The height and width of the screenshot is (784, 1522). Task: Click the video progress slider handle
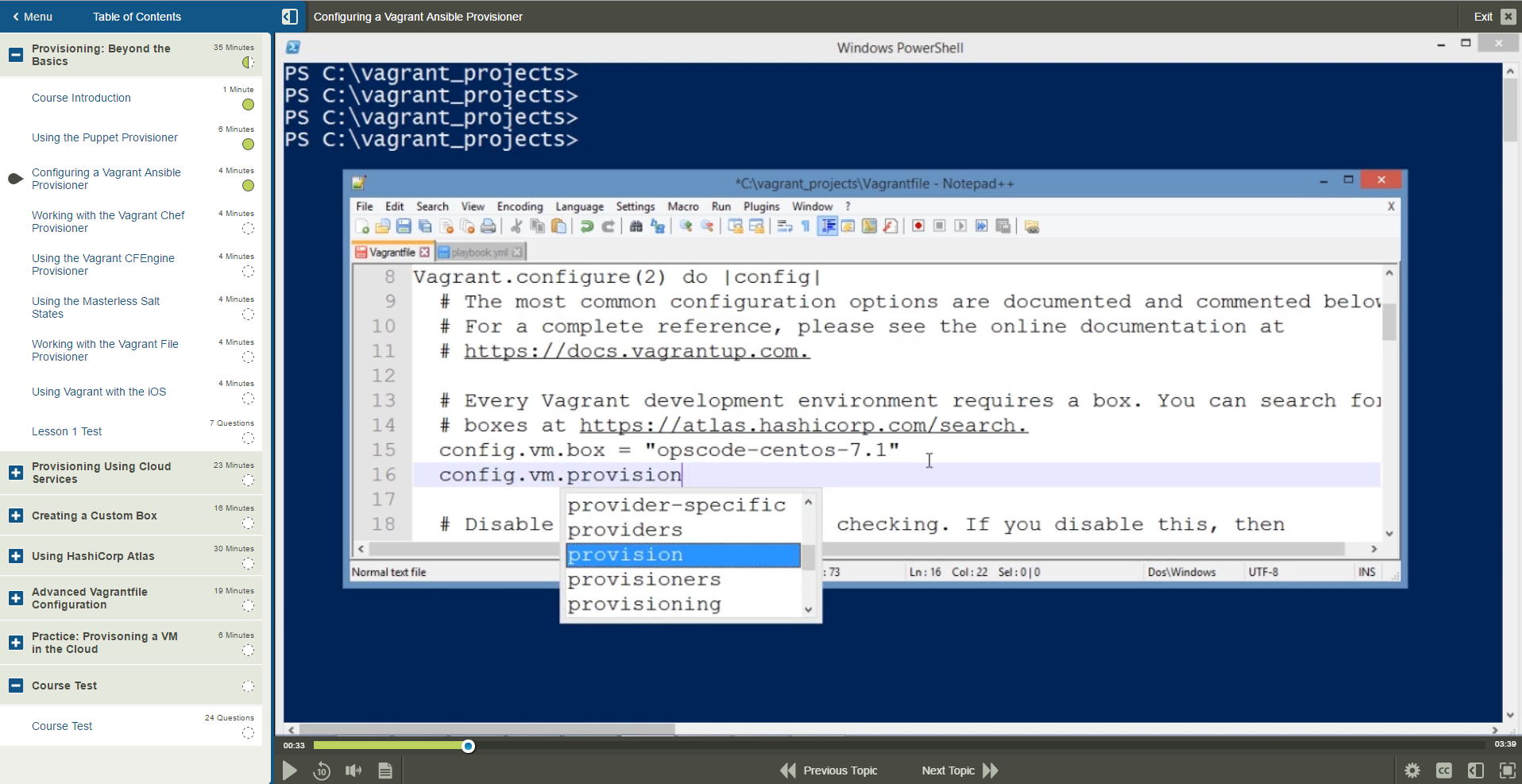pyautogui.click(x=468, y=745)
